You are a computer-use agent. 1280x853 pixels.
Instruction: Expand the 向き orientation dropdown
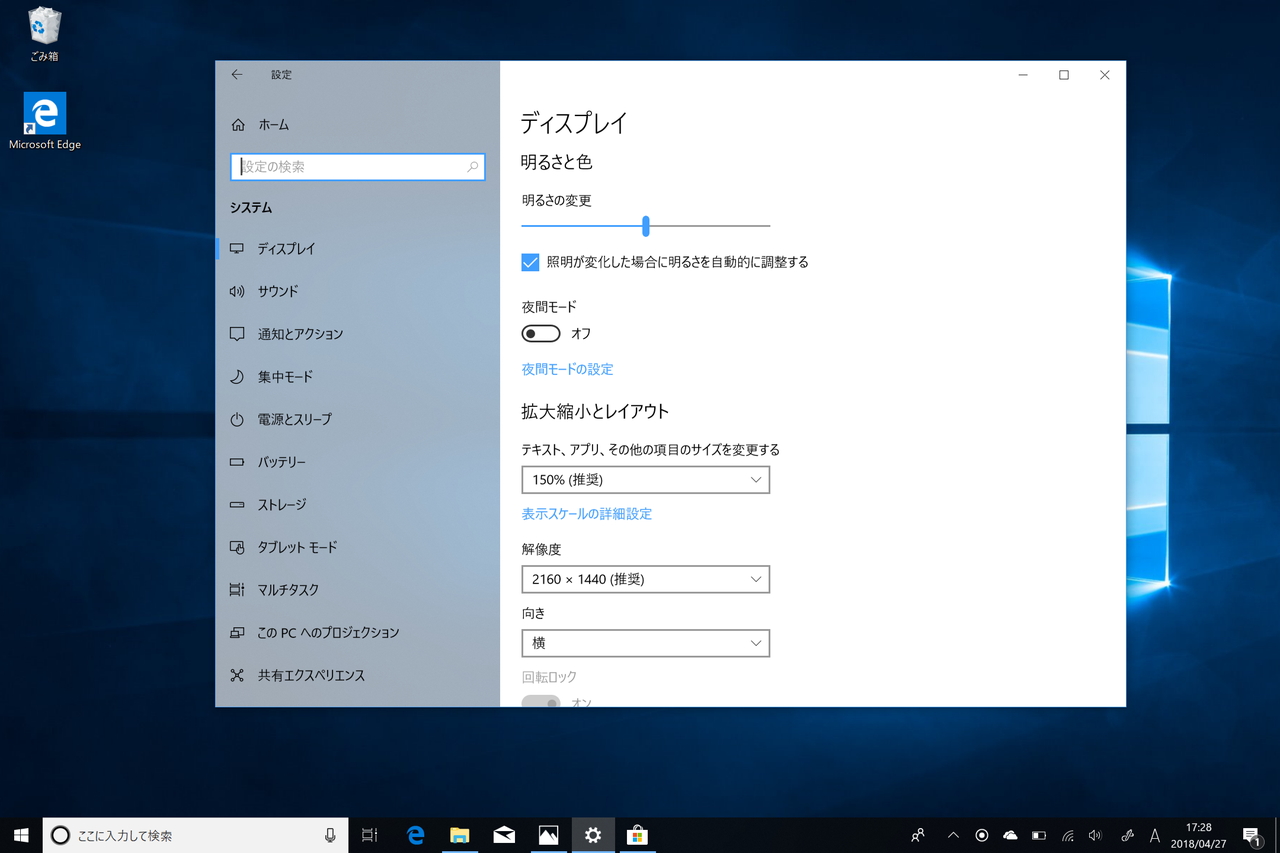[x=645, y=643]
